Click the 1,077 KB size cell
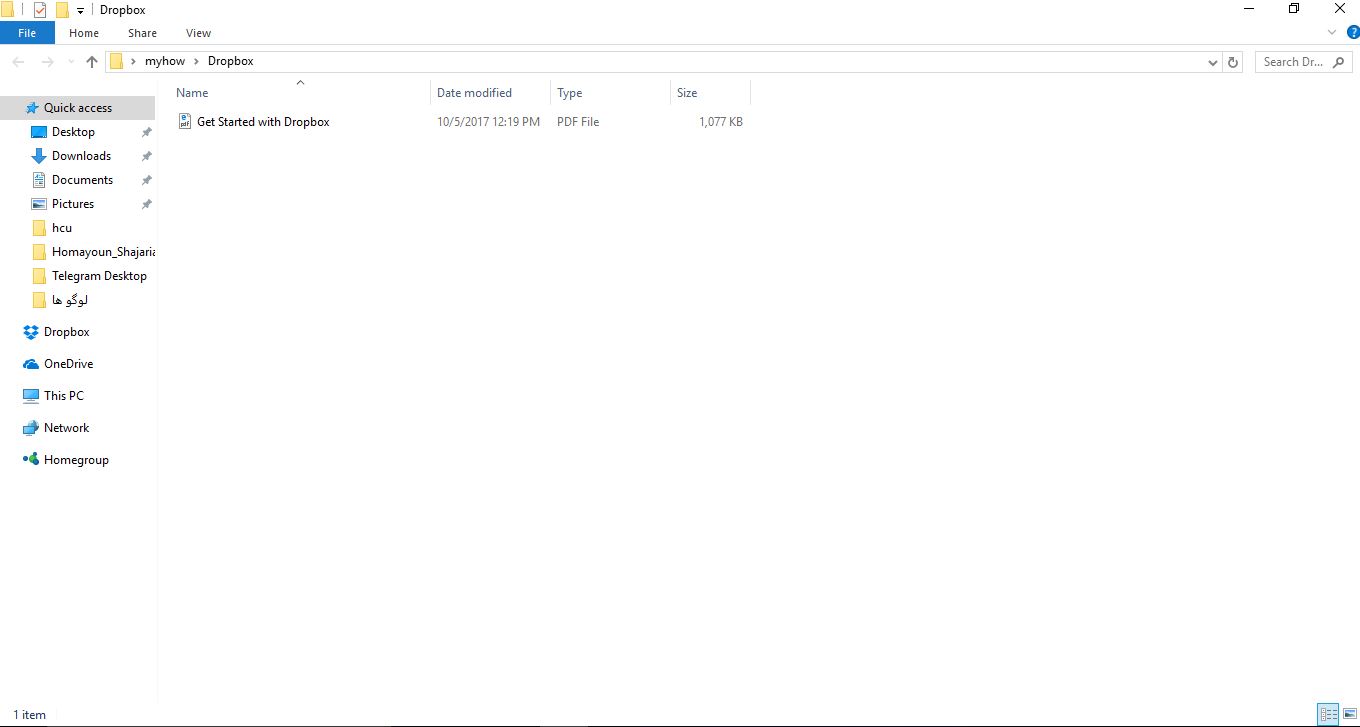 [x=721, y=122]
